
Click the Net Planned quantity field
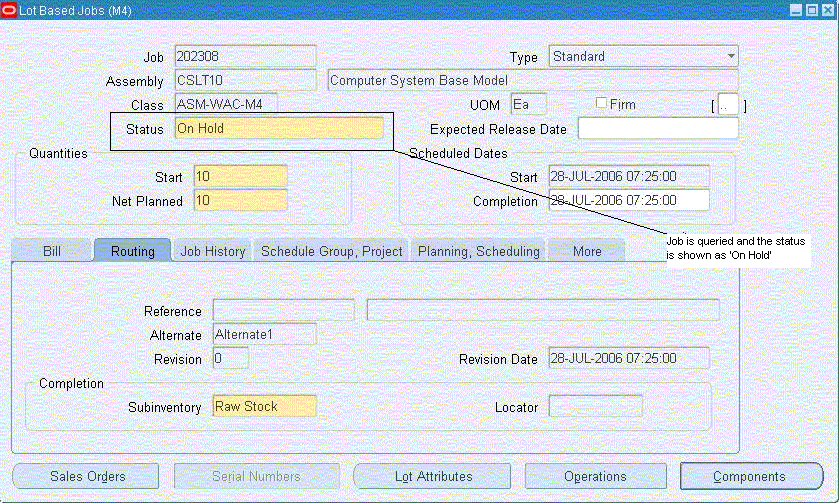coord(241,201)
